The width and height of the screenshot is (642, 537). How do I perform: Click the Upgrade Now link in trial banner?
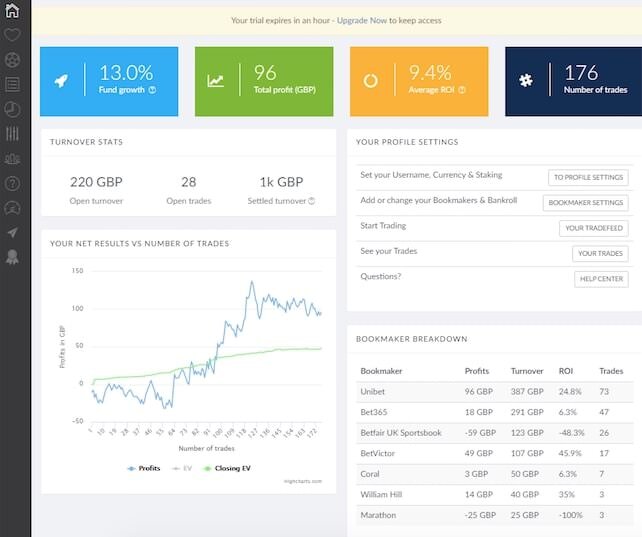click(362, 20)
